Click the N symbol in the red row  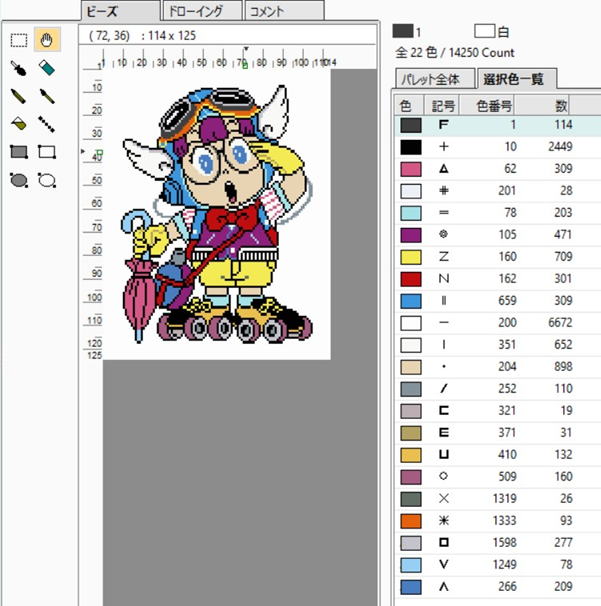click(x=444, y=279)
